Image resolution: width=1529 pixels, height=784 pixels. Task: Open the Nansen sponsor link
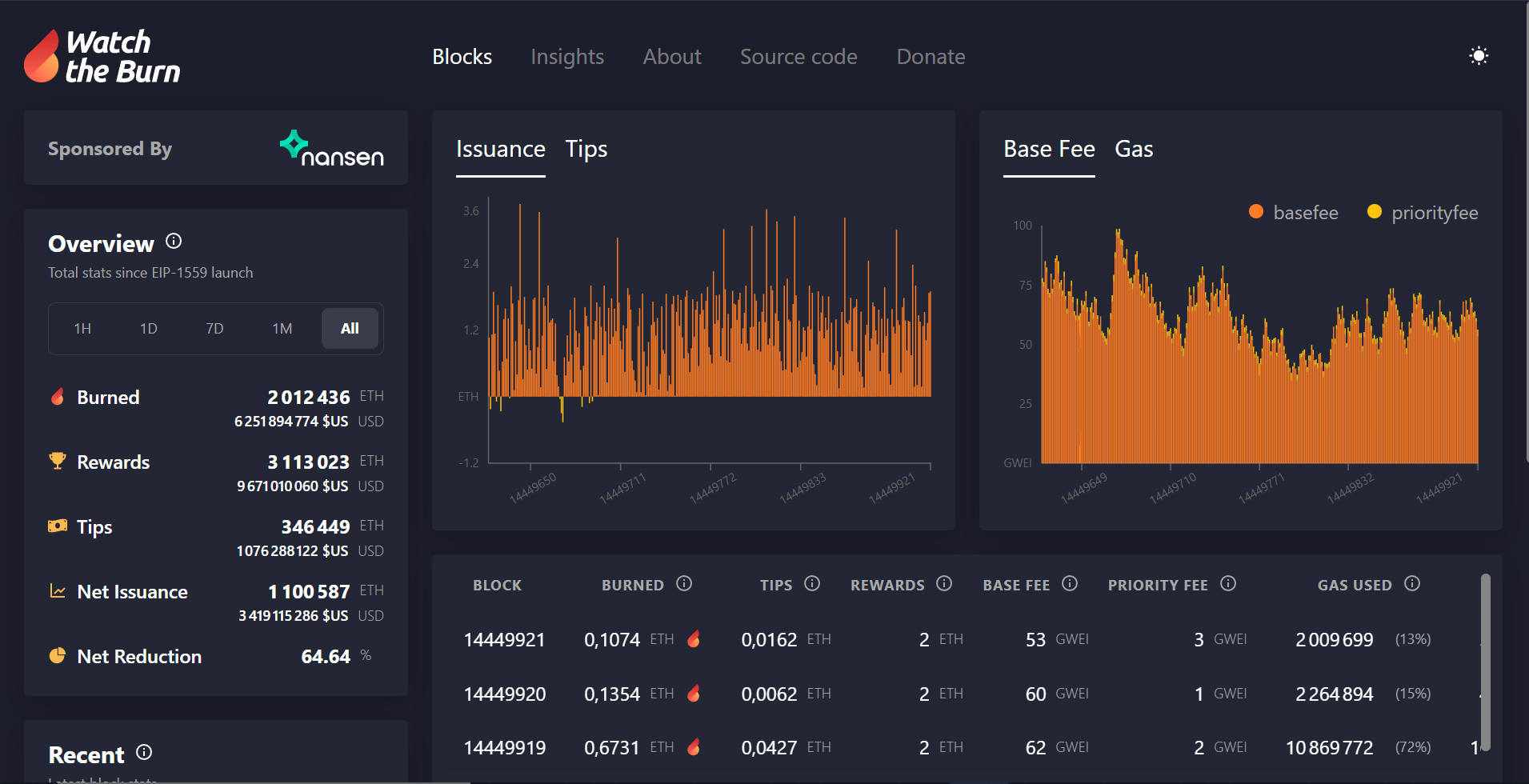pos(332,149)
